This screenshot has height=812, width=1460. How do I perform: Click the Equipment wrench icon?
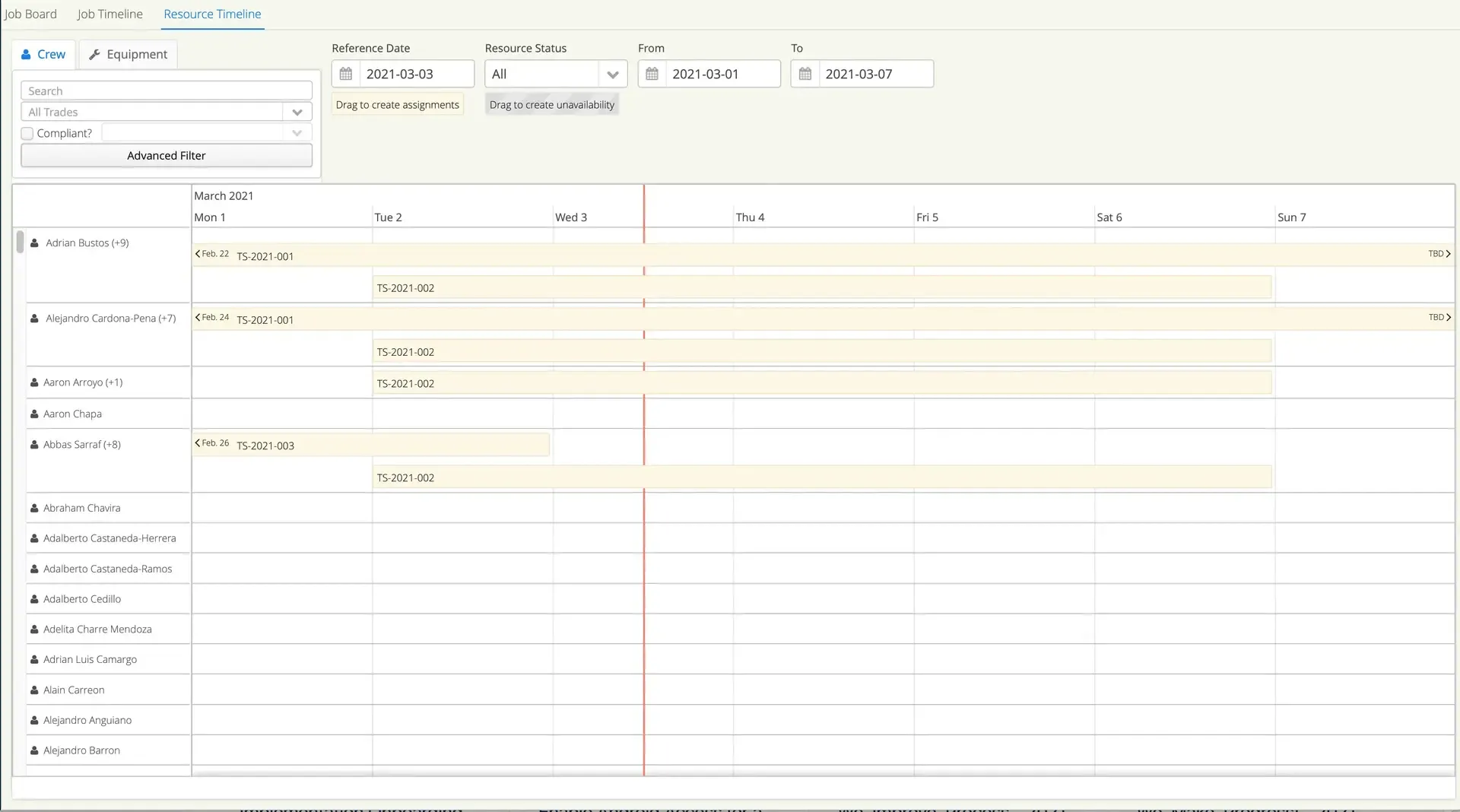coord(94,54)
